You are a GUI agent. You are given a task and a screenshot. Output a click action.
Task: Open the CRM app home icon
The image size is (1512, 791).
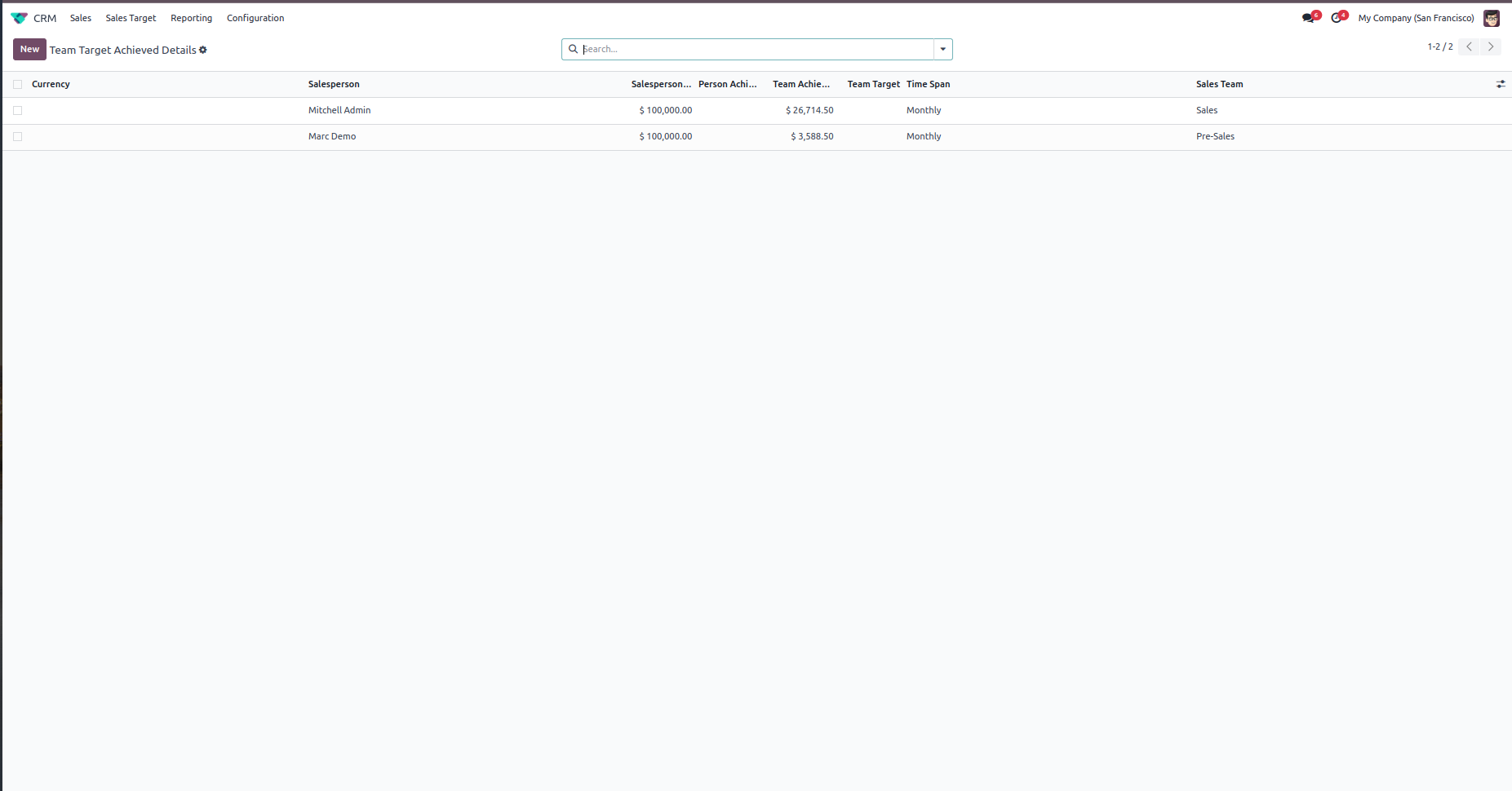pos(19,18)
